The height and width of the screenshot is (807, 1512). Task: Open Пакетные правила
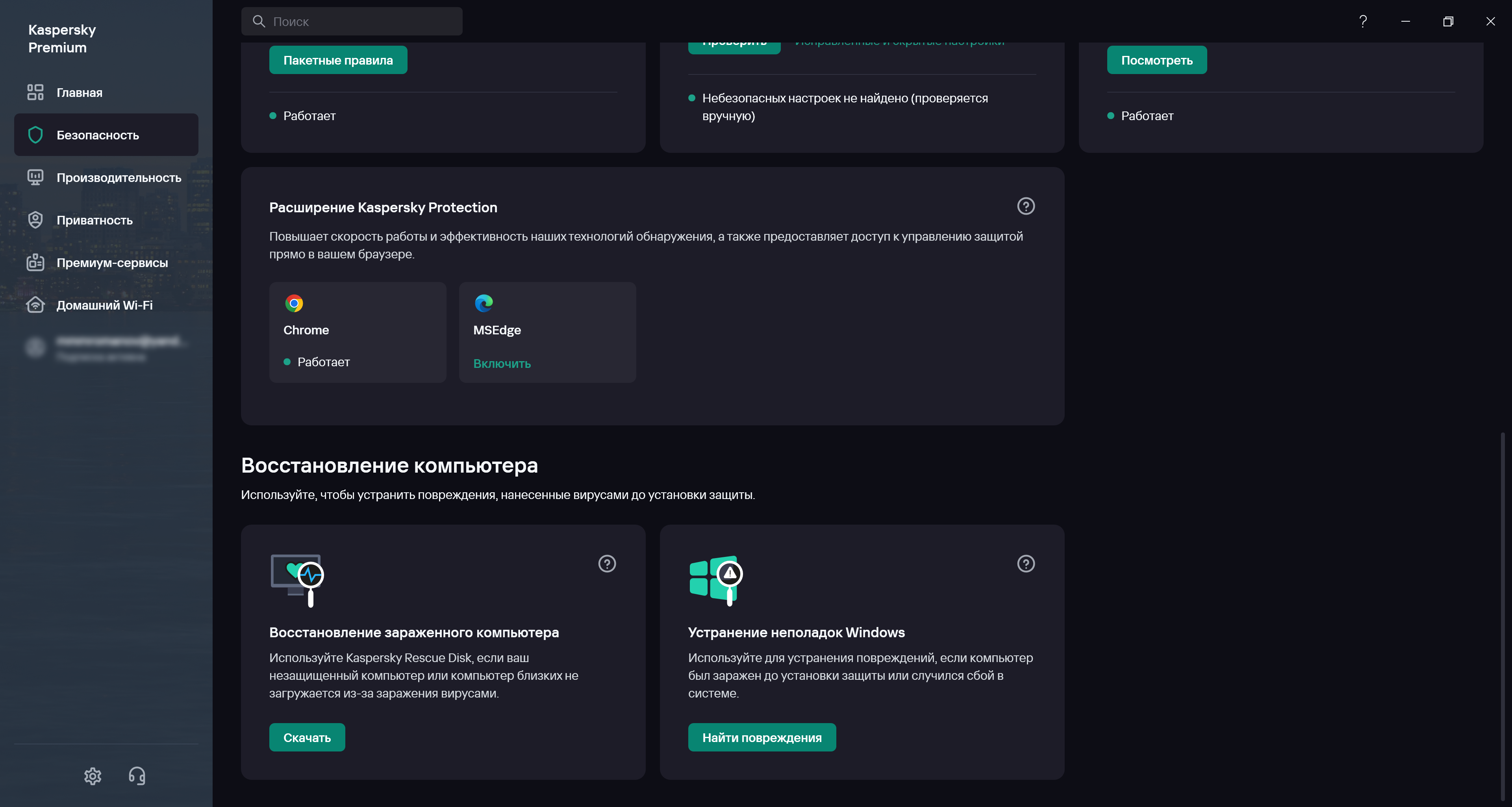337,60
